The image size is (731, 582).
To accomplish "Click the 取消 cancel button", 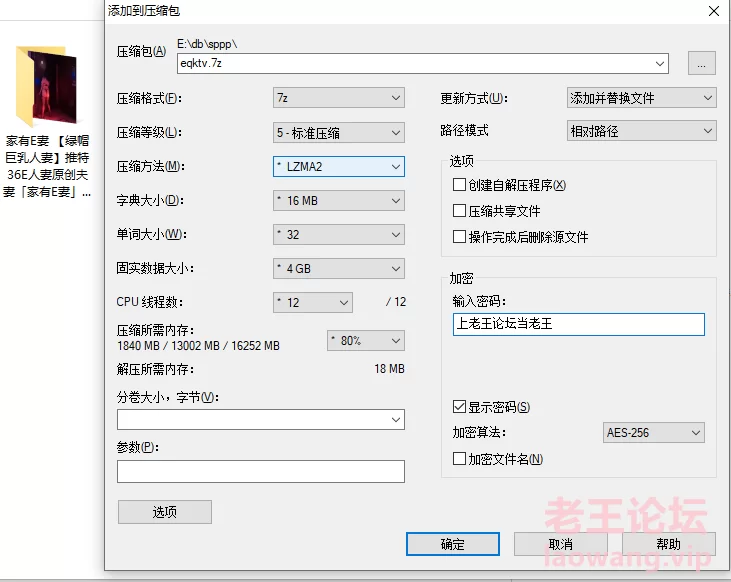I will (x=560, y=544).
